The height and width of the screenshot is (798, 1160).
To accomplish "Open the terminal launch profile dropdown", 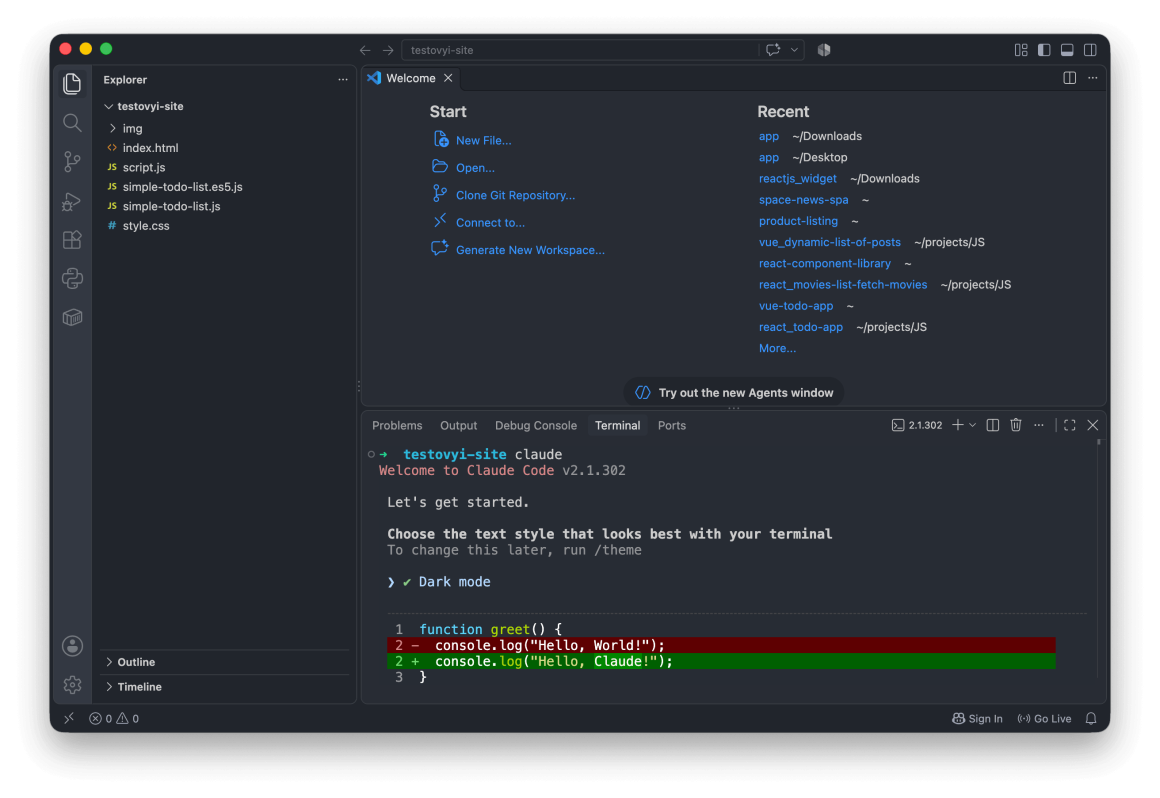I will click(973, 425).
